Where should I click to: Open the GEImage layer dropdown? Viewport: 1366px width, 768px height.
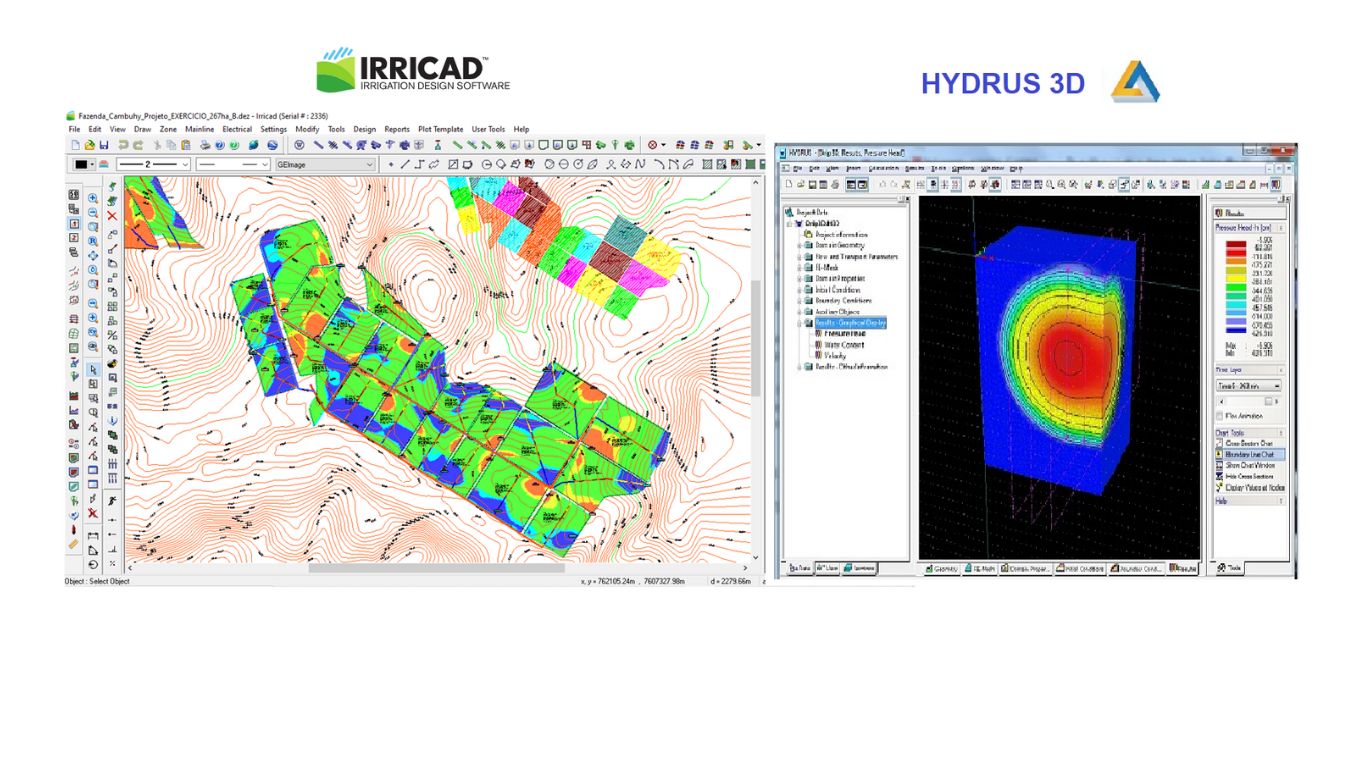[x=324, y=165]
